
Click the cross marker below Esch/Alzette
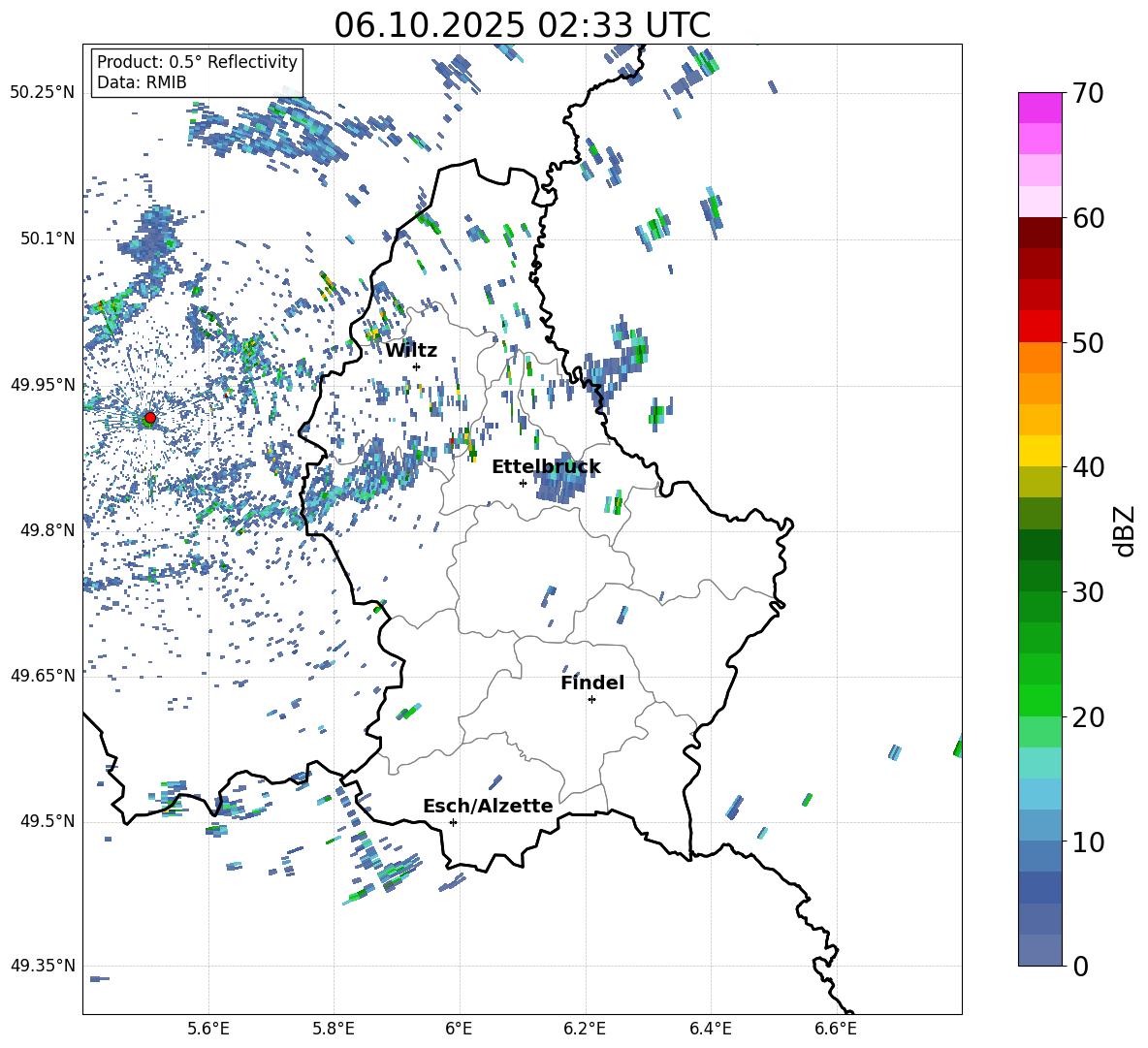click(453, 822)
